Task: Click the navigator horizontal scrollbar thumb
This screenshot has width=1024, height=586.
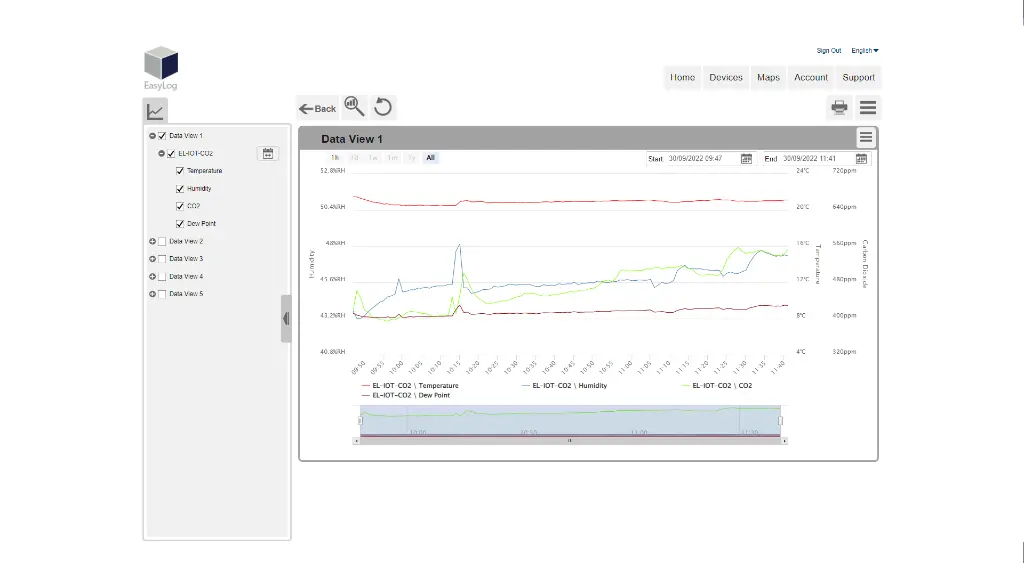Action: point(569,441)
